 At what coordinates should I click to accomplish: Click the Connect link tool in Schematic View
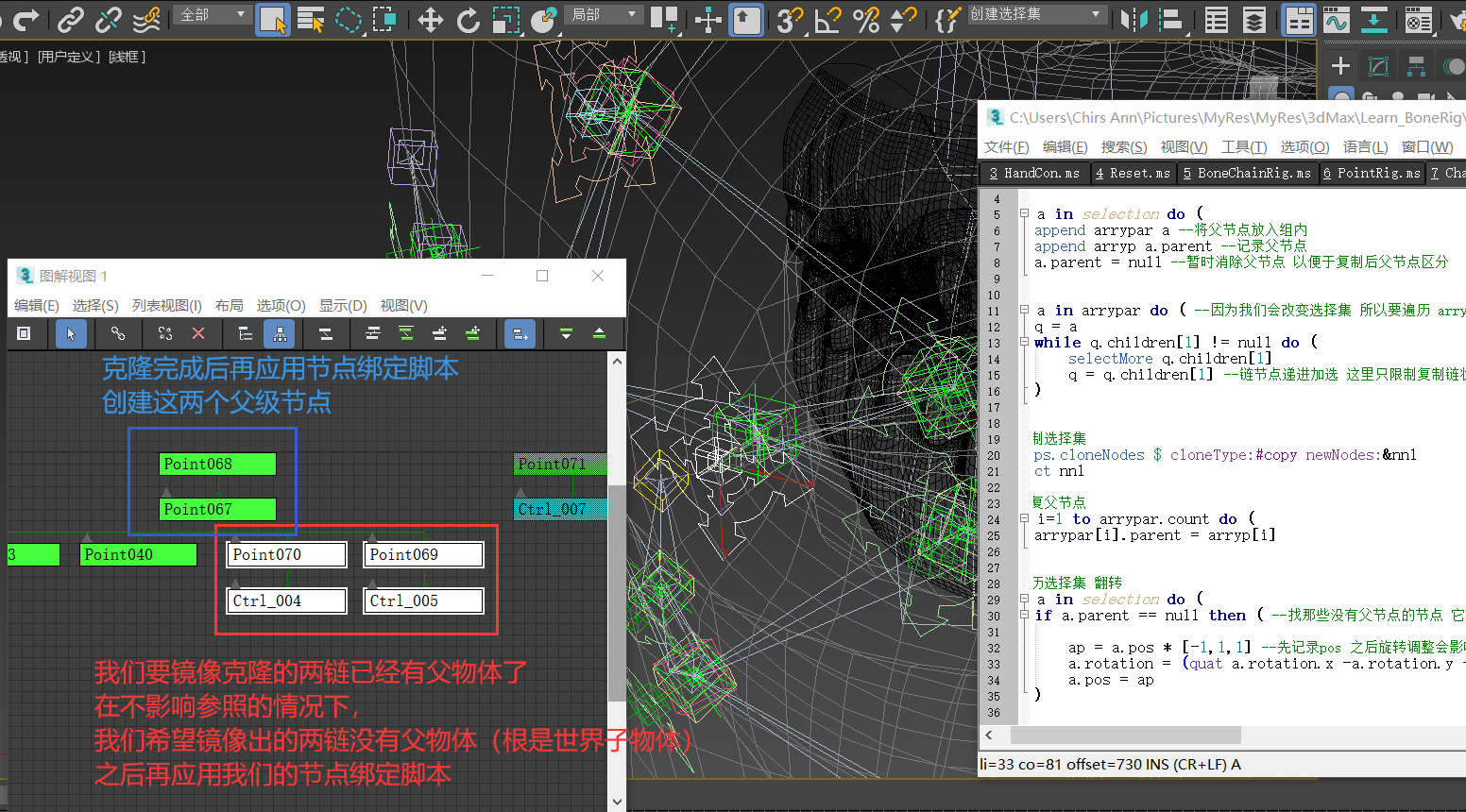click(x=118, y=333)
